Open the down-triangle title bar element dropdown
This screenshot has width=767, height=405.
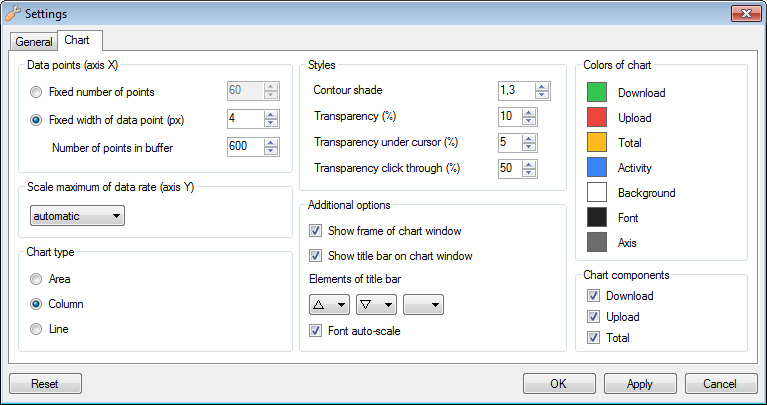pyautogui.click(x=376, y=305)
